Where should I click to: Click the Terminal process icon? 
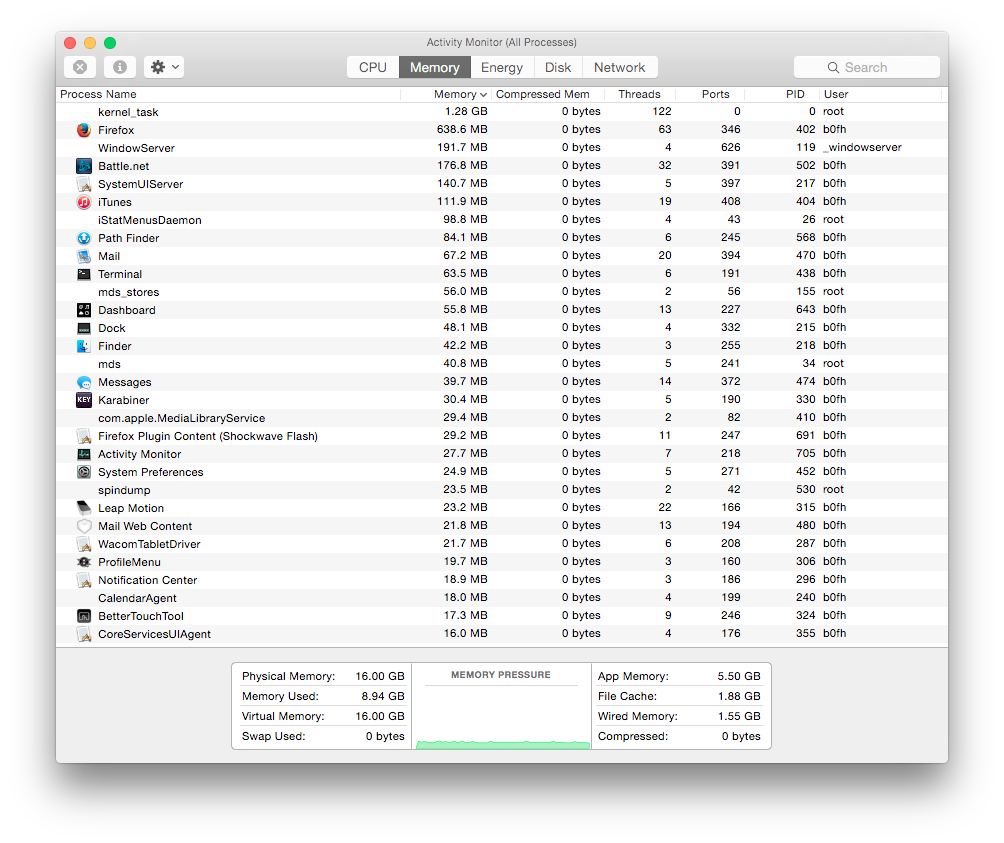84,274
